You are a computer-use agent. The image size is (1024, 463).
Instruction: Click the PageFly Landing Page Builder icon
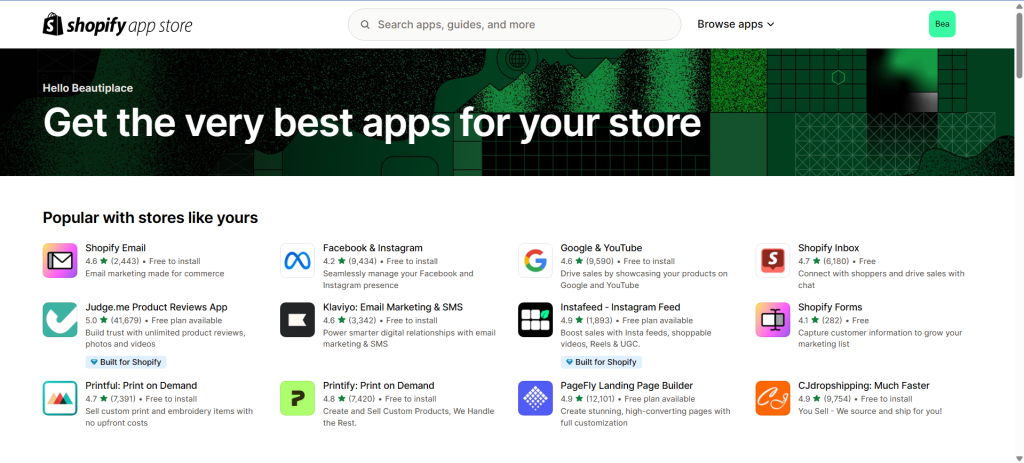tap(535, 397)
